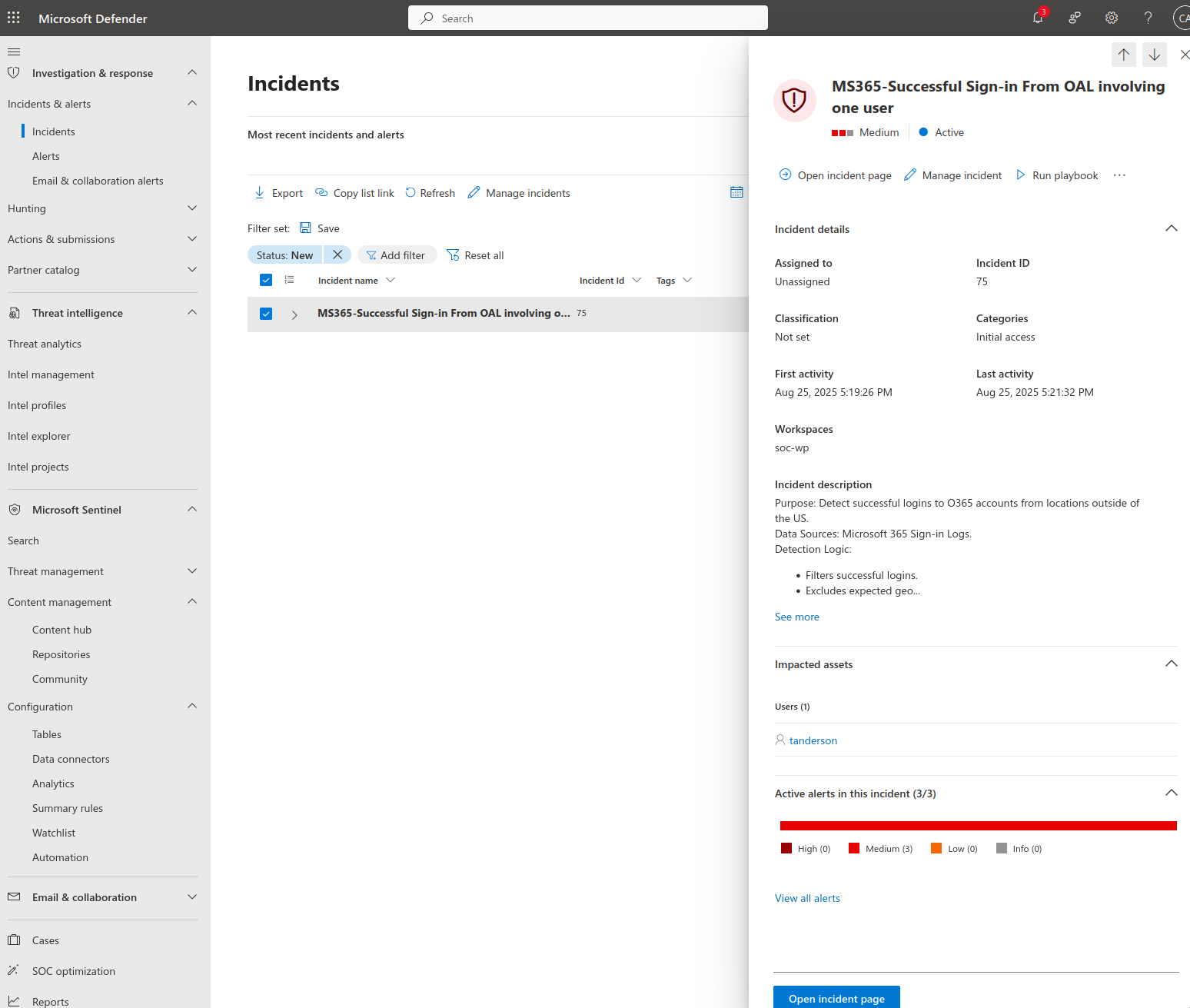This screenshot has width=1190, height=1008.
Task: Open more actions ellipsis in flyout
Action: [x=1119, y=175]
